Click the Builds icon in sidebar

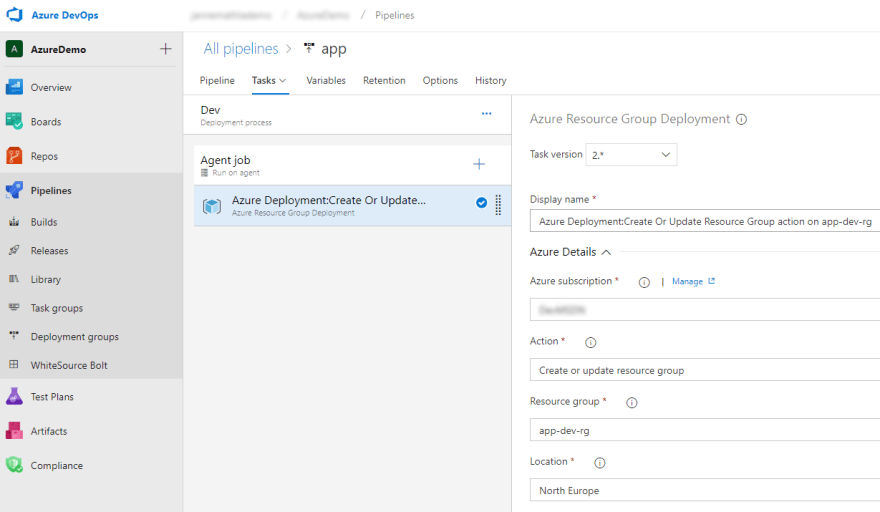pyautogui.click(x=14, y=222)
